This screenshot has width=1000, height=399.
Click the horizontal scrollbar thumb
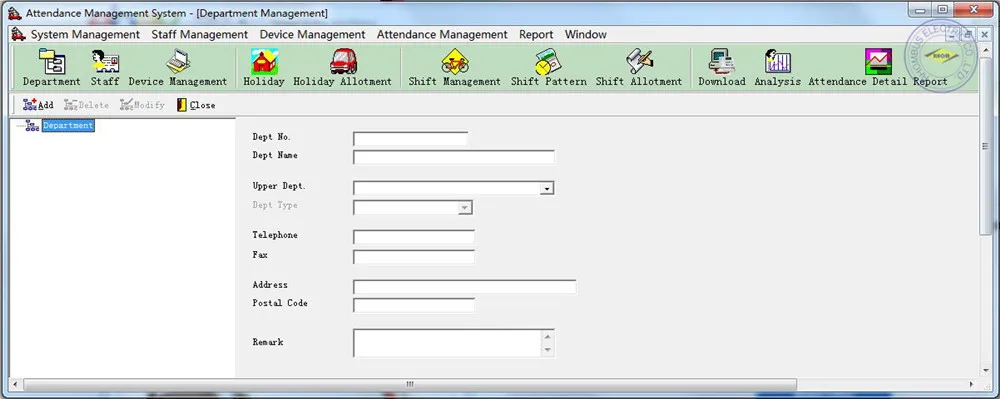tap(410, 384)
